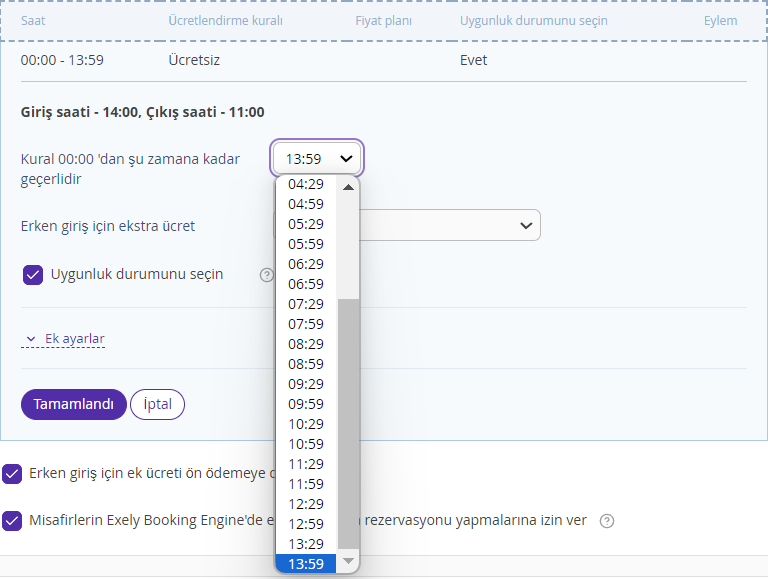Choose the 07:29 time option
This screenshot has width=768, height=579.
tap(306, 304)
